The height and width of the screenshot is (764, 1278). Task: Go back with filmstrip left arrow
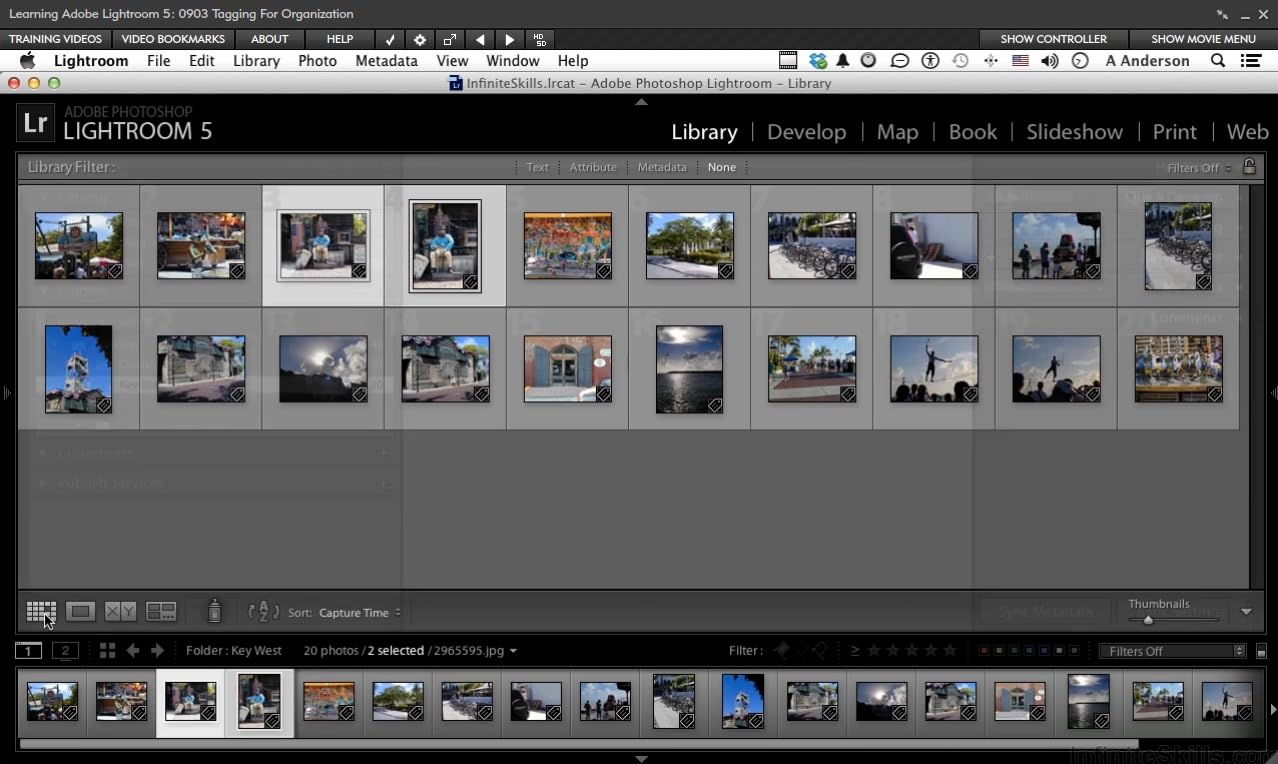[133, 651]
